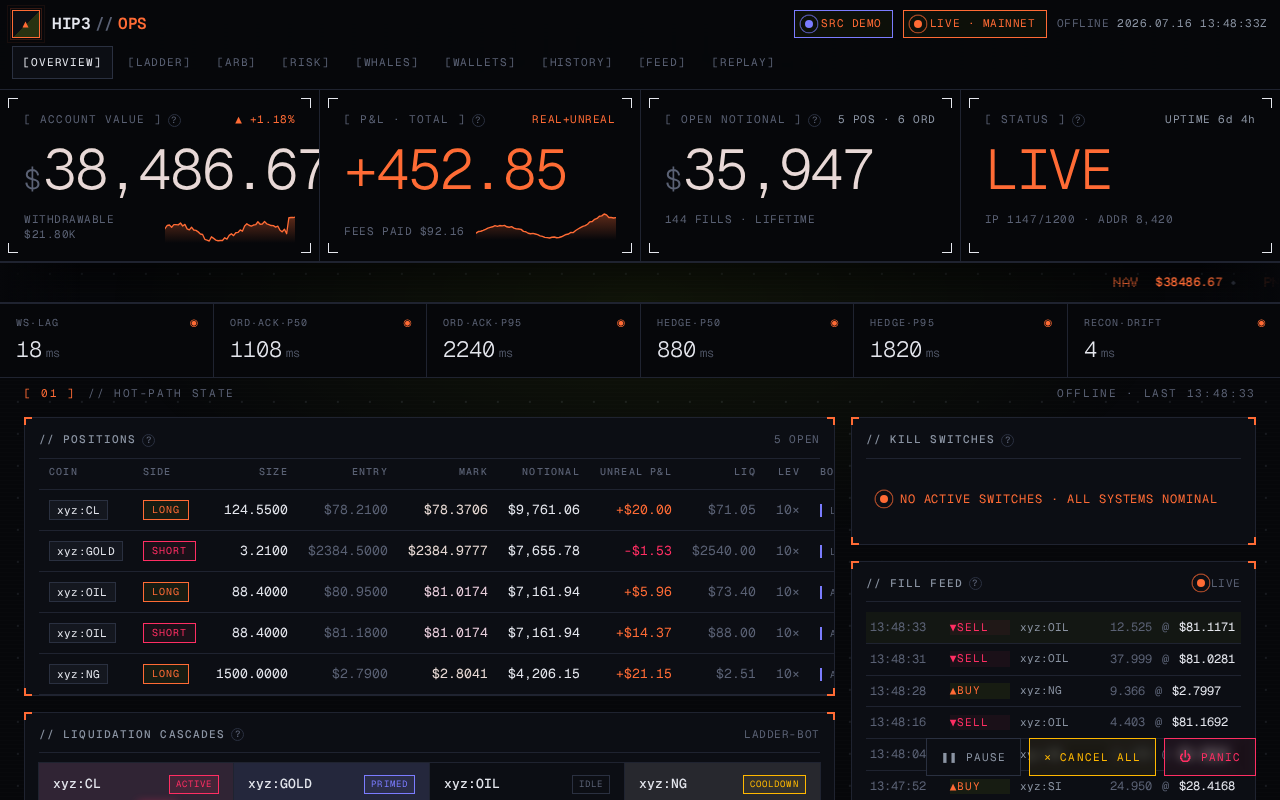The width and height of the screenshot is (1280, 800).
Task: Click RECON-DRIFT status indicator dot
Action: tap(1261, 323)
